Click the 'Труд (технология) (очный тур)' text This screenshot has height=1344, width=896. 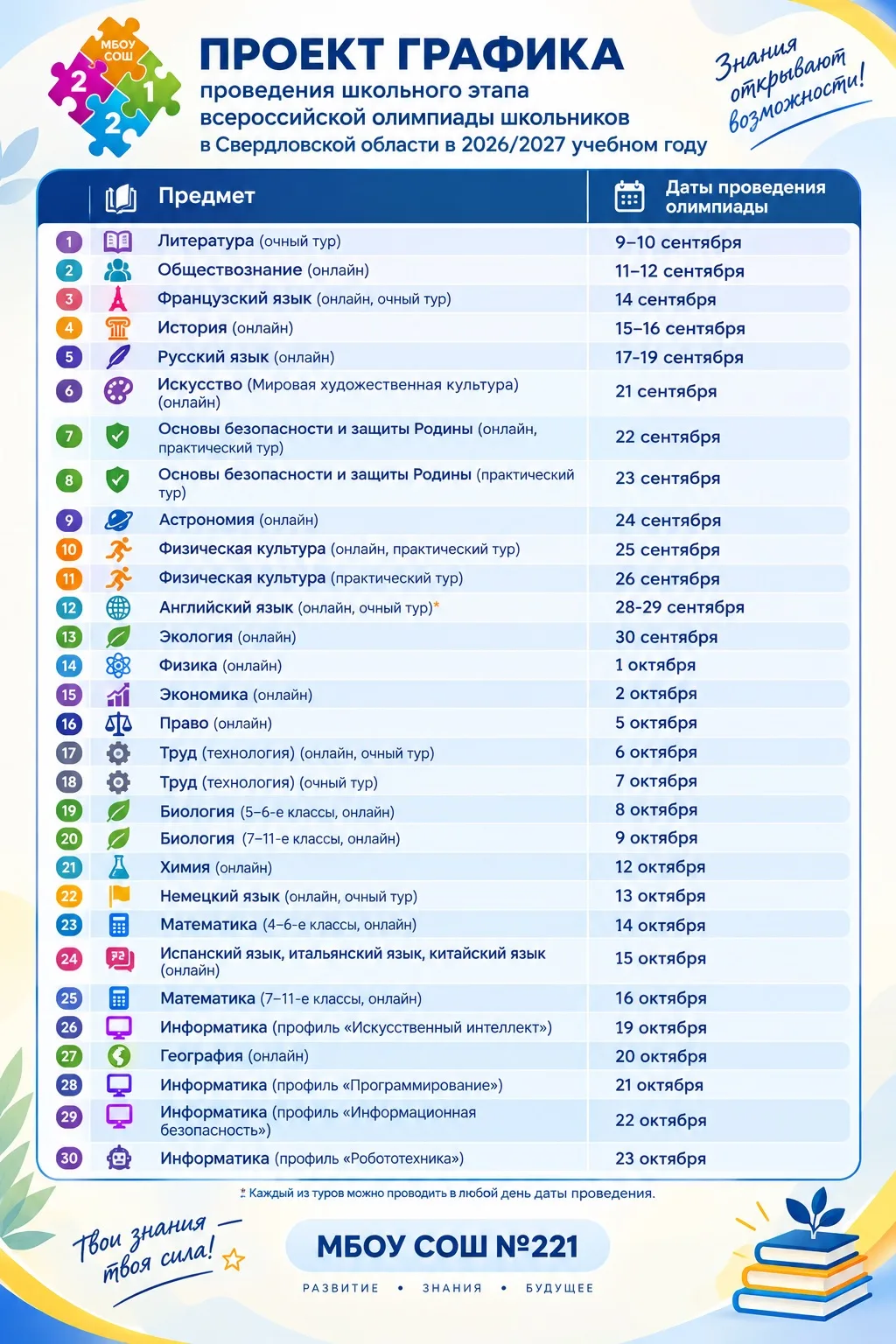pyautogui.click(x=269, y=782)
